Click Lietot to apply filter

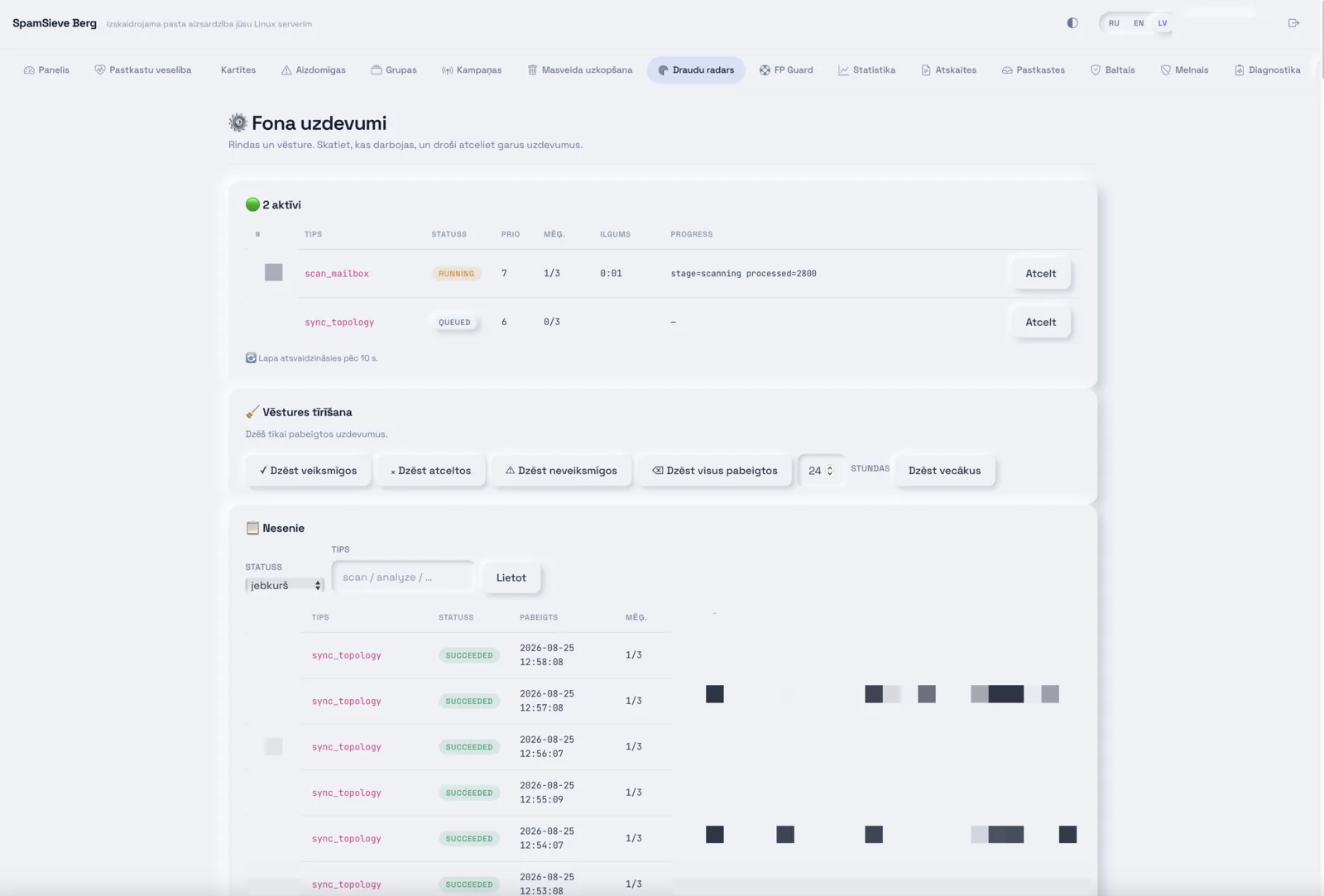pyautogui.click(x=511, y=577)
